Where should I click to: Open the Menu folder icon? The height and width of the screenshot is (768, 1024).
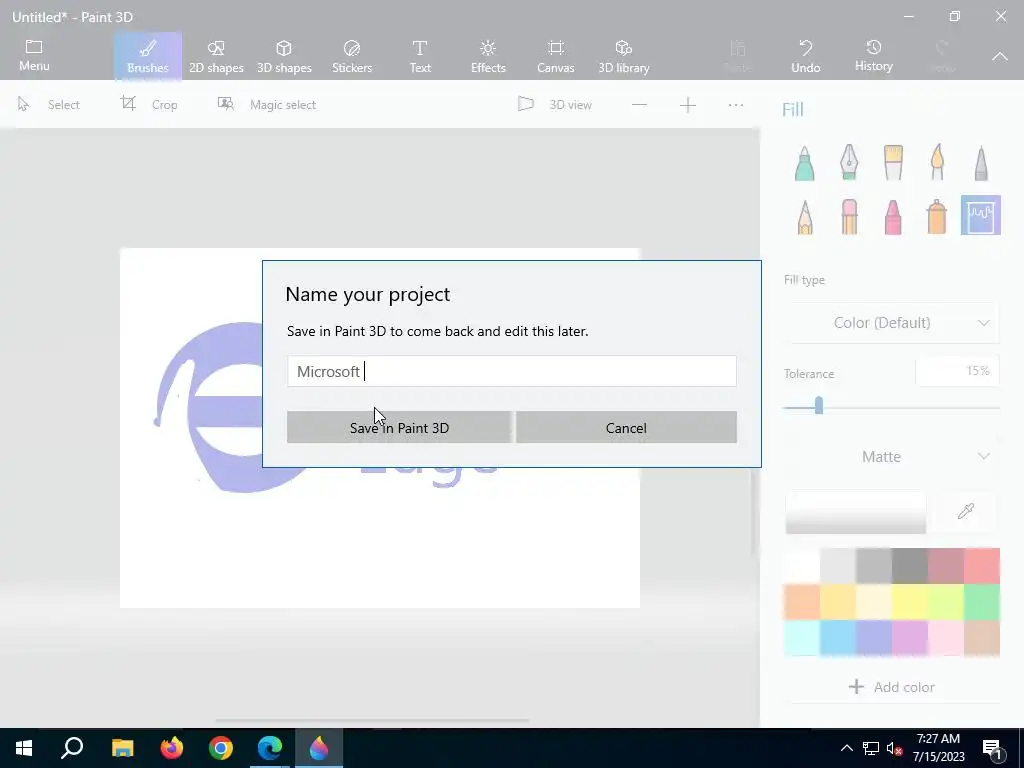[x=33, y=47]
